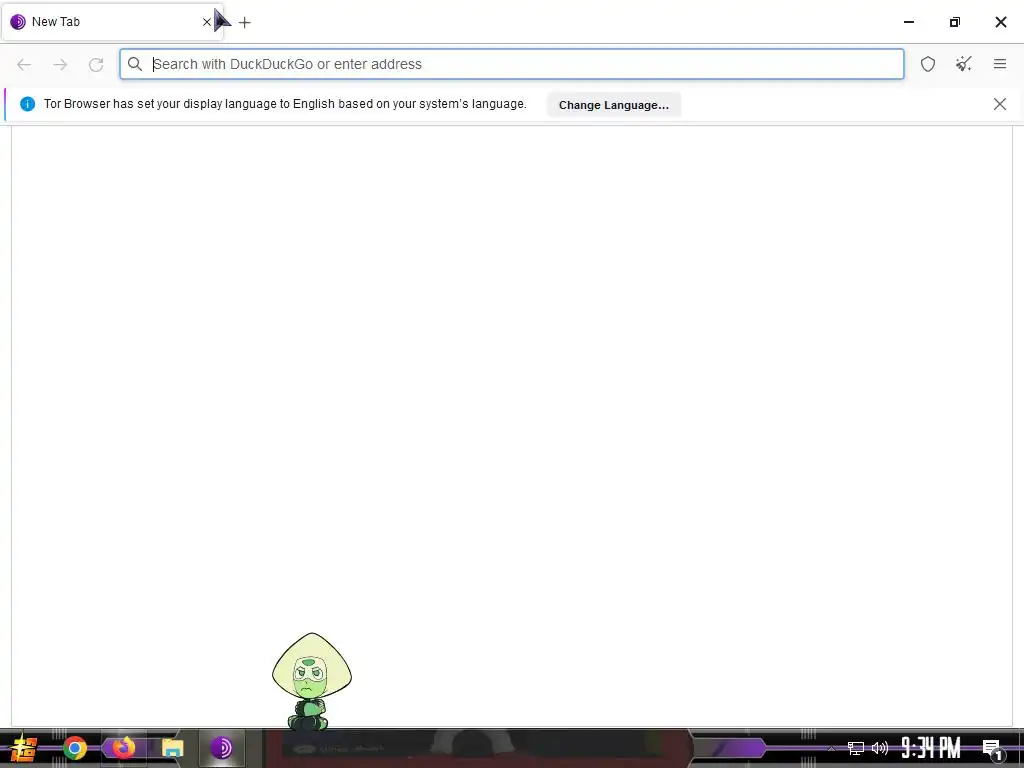
Task: Open the hamburger application menu
Action: [999, 64]
